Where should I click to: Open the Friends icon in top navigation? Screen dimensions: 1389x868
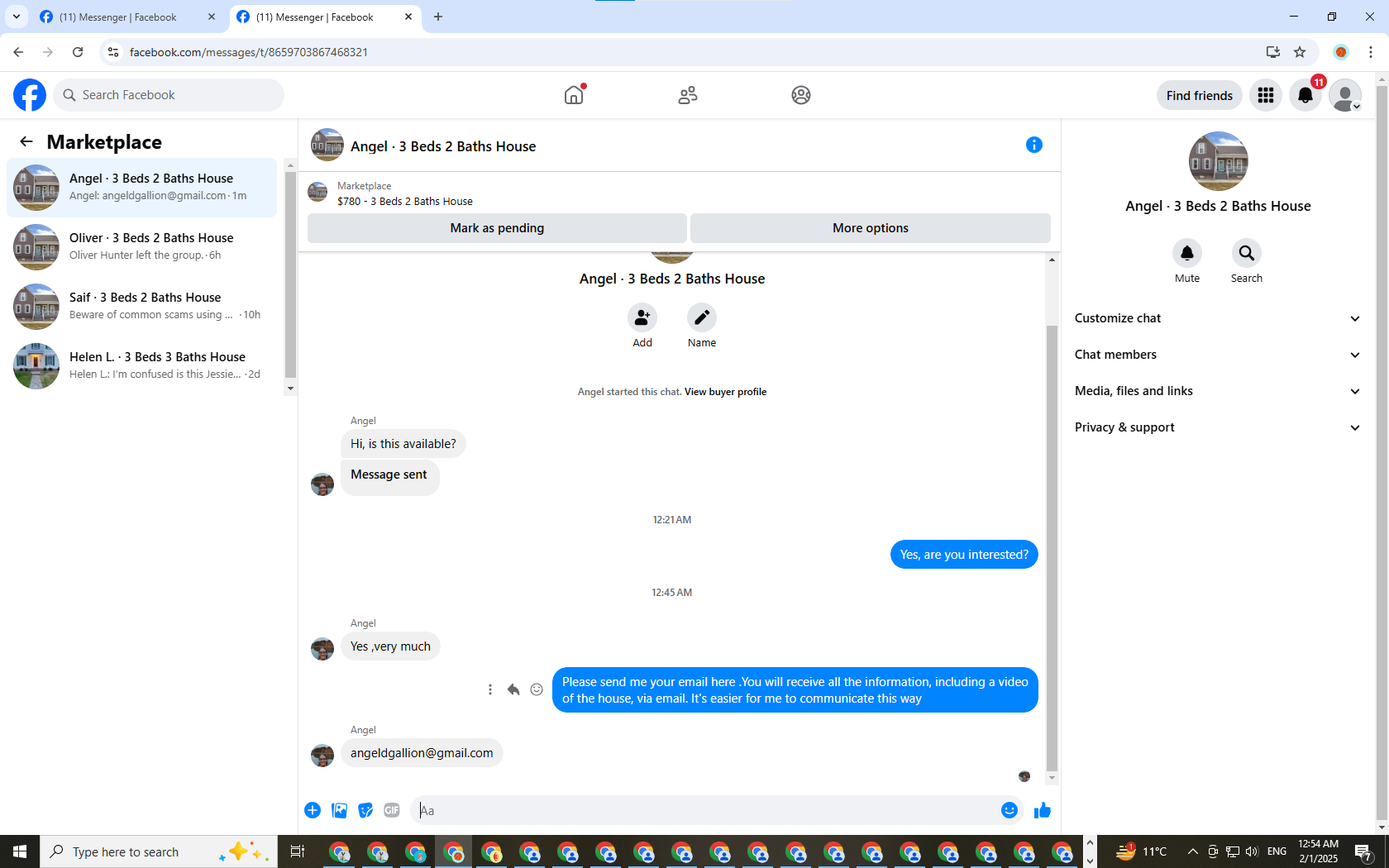pyautogui.click(x=688, y=95)
